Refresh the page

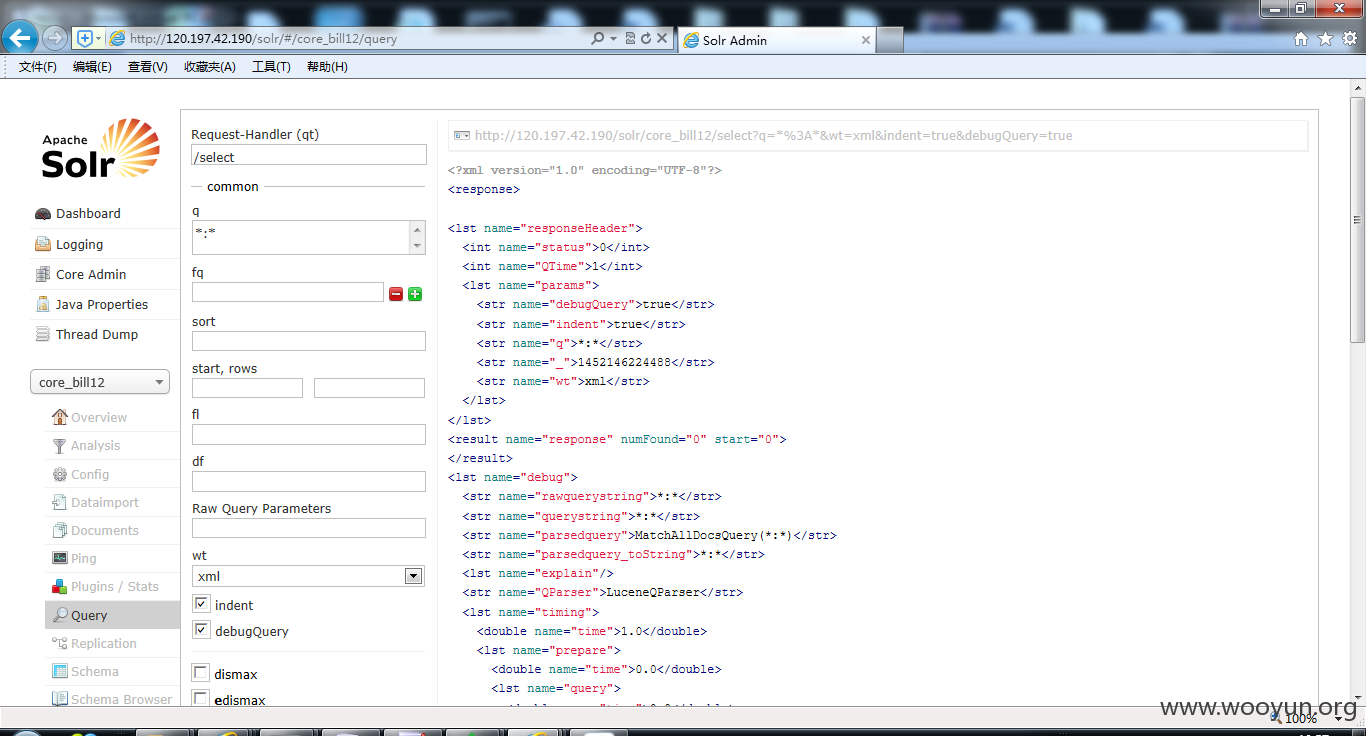646,38
